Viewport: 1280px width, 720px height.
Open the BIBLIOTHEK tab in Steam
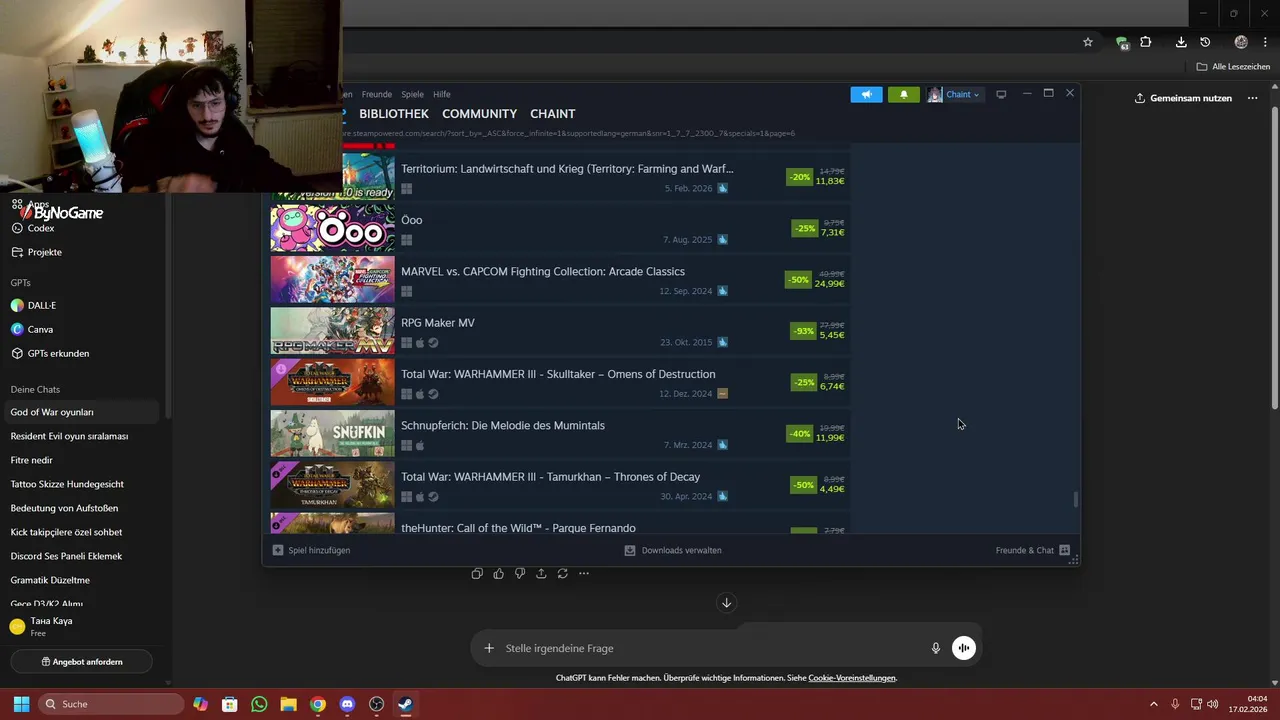coord(394,114)
